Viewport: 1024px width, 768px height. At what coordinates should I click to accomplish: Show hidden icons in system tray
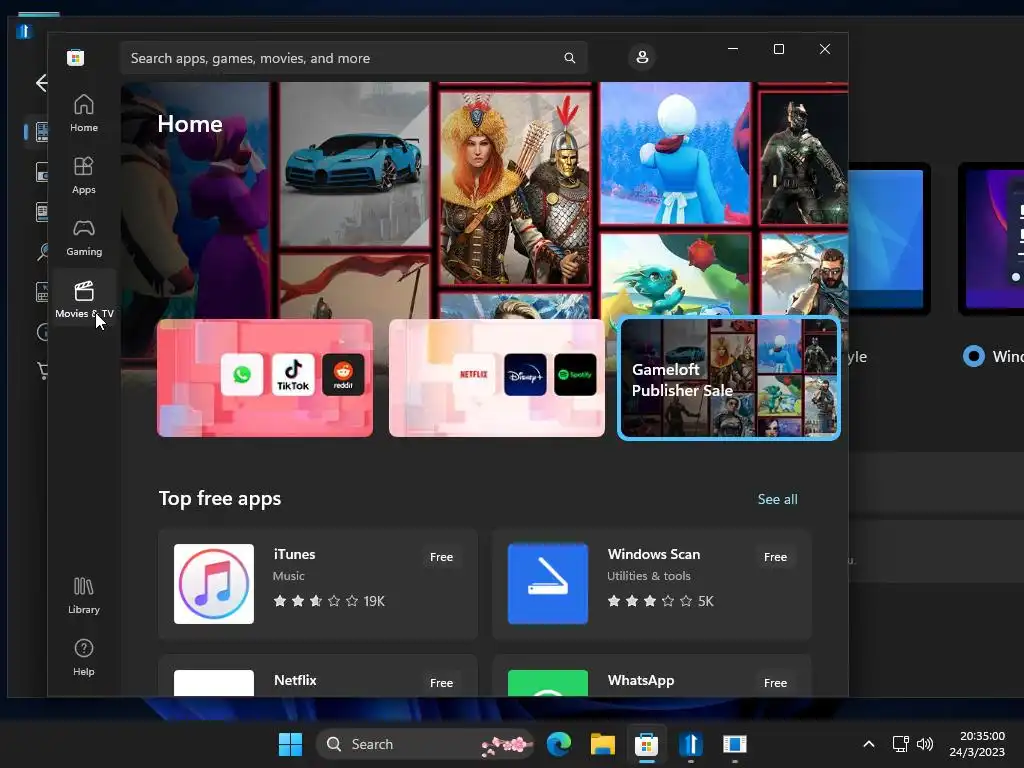(x=869, y=744)
